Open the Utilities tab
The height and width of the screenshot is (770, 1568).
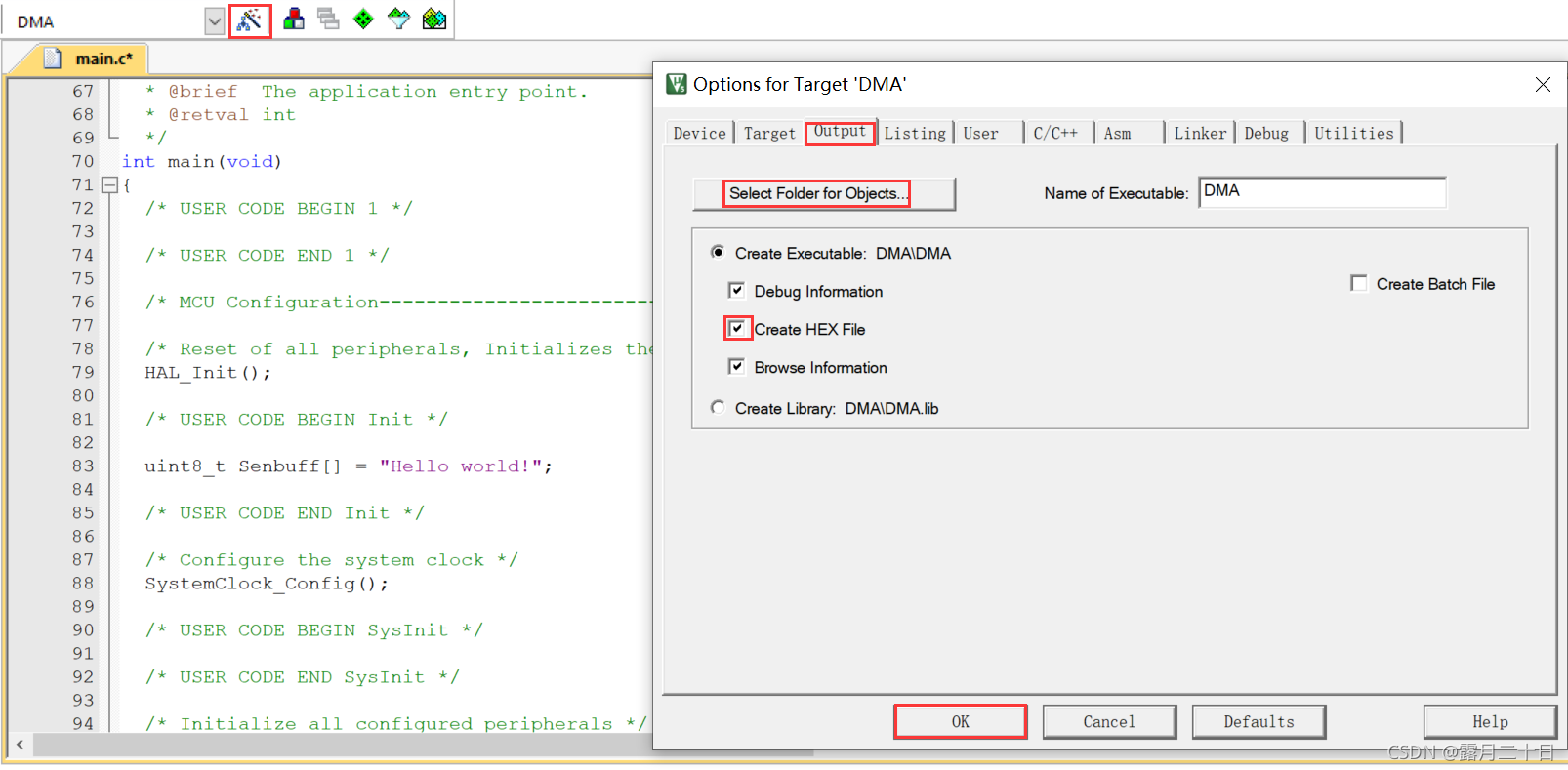coord(1354,134)
